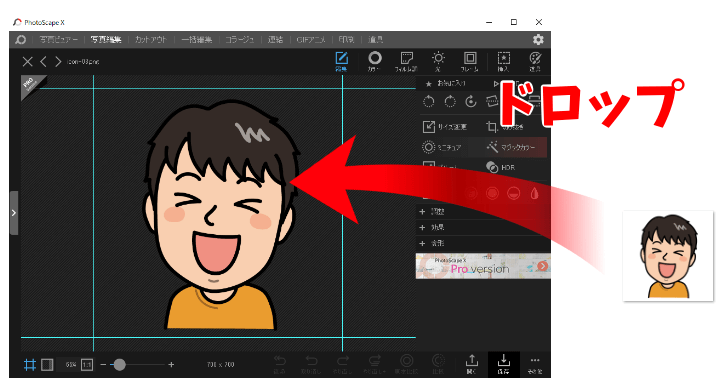Switch to 印刷 print tab
Screen dimensions: 720x388
point(346,40)
